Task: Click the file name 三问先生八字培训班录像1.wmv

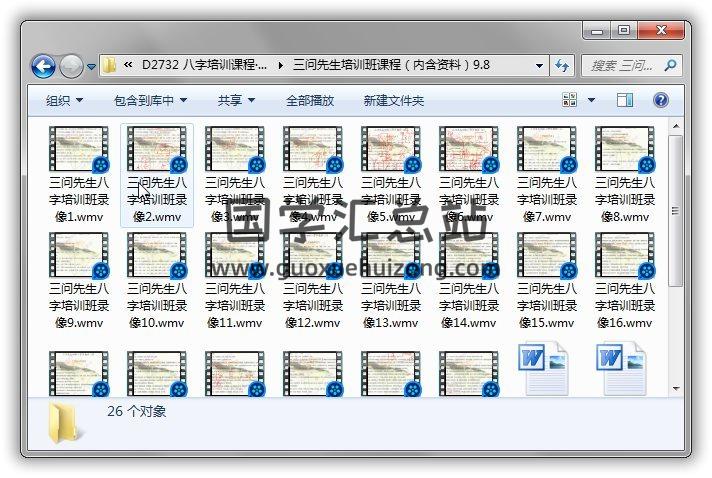Action: (79, 200)
